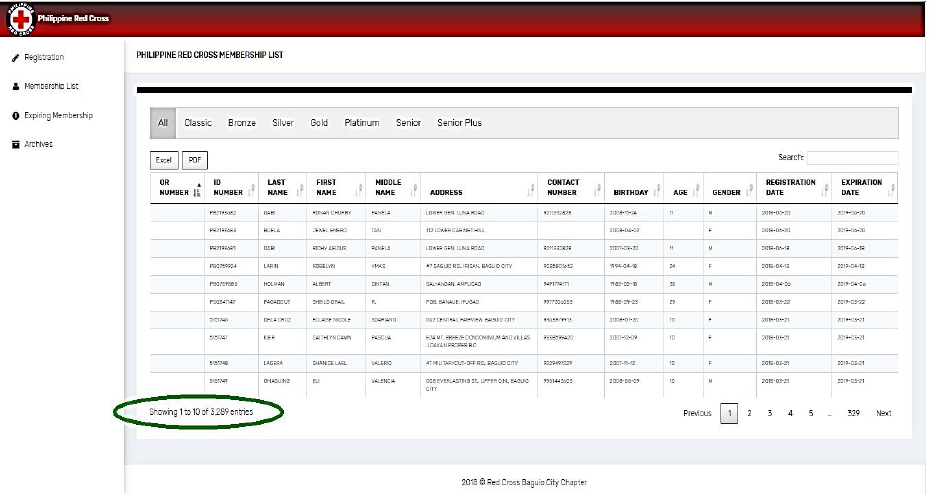Go to the Previous page
The width and height of the screenshot is (936, 495).
[x=697, y=413]
